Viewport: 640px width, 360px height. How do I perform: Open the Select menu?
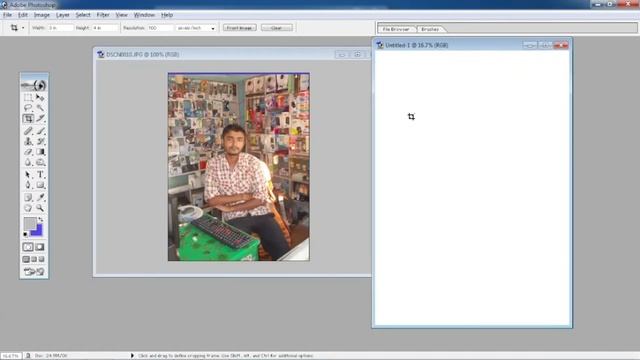pos(83,15)
